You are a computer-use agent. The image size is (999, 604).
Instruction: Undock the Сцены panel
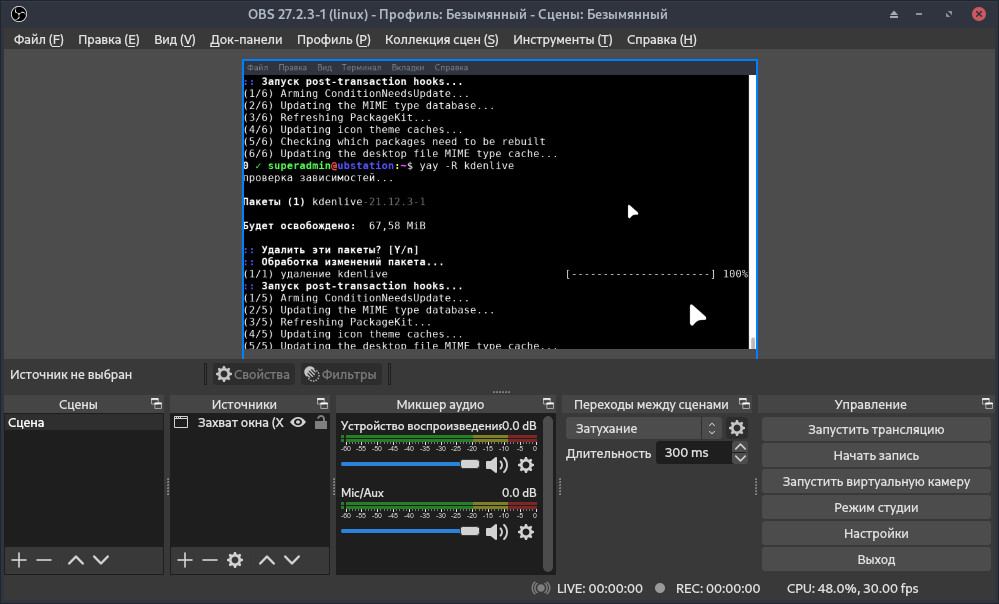coord(156,403)
